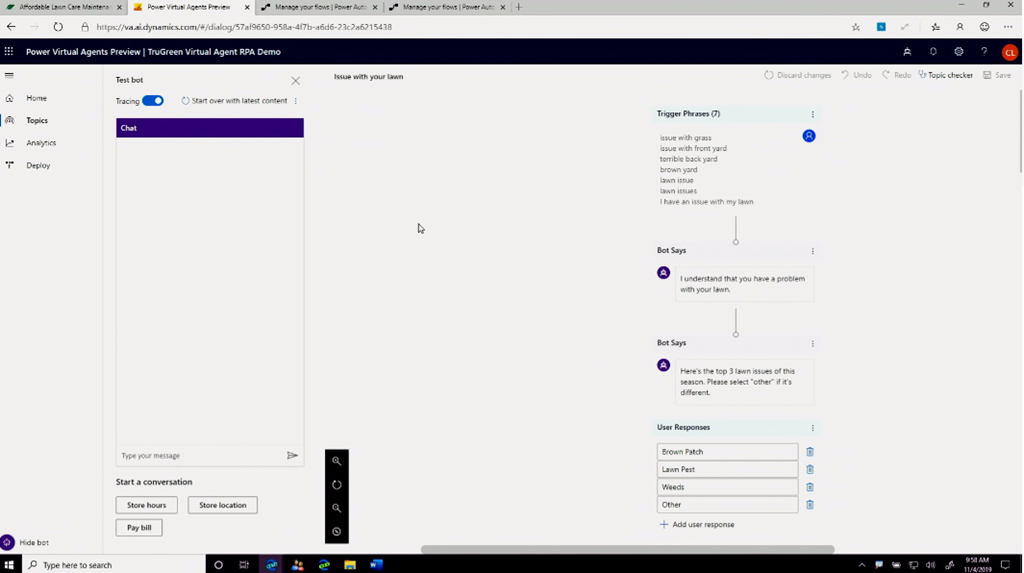The height and width of the screenshot is (573, 1024).
Task: Open Windows Start menu
Action: click(9, 565)
